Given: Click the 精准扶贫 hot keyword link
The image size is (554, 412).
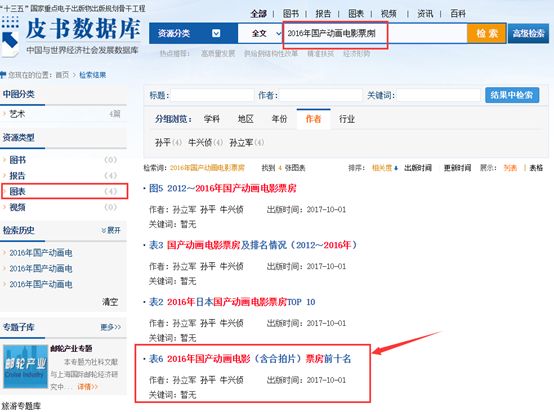Looking at the screenshot, I should tap(321, 54).
